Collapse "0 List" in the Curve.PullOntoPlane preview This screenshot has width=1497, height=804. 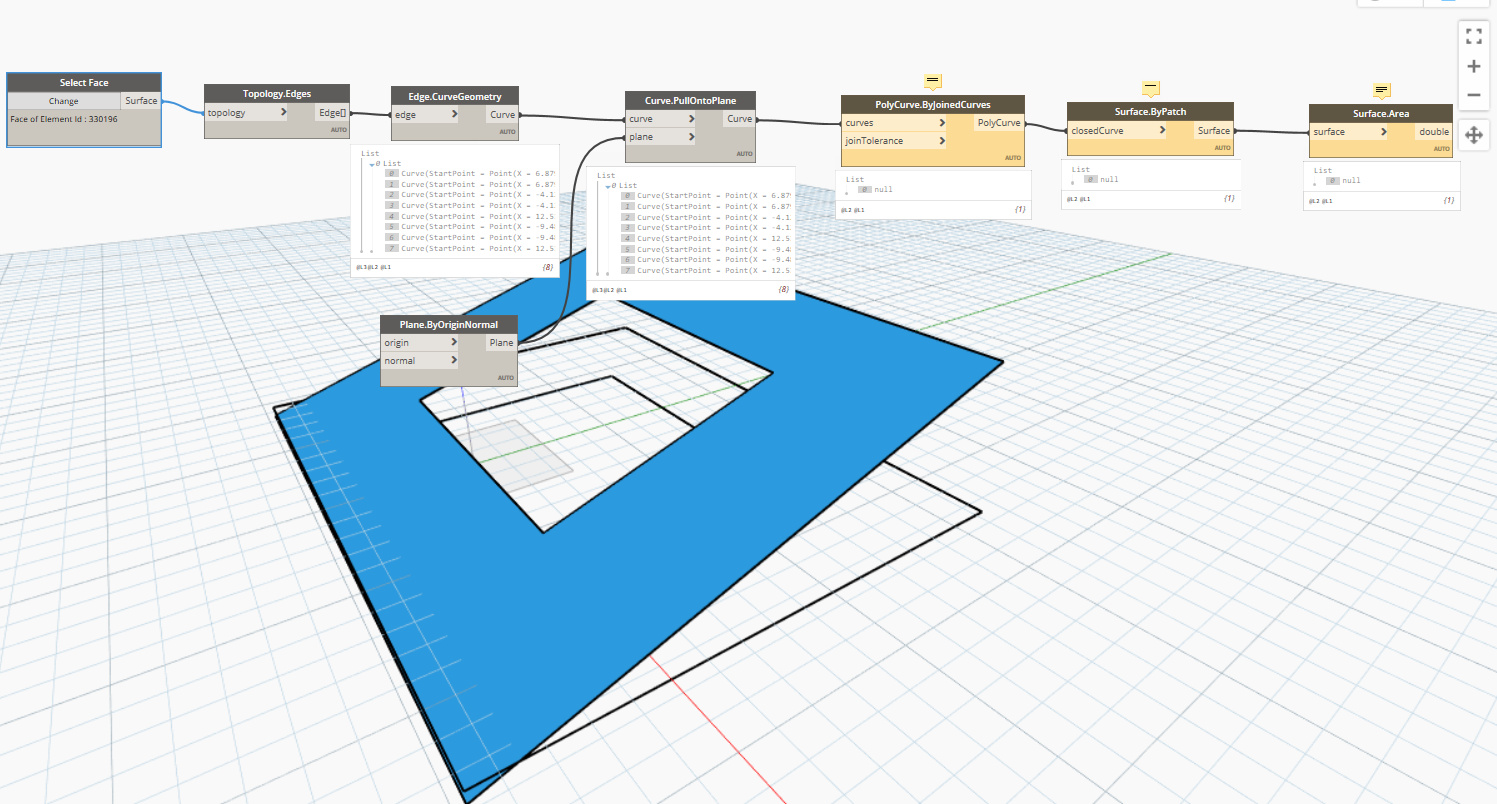[x=606, y=186]
